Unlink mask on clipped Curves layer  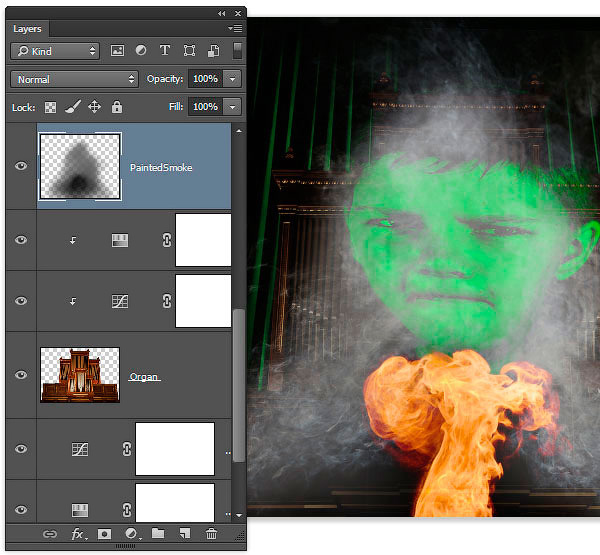click(166, 301)
